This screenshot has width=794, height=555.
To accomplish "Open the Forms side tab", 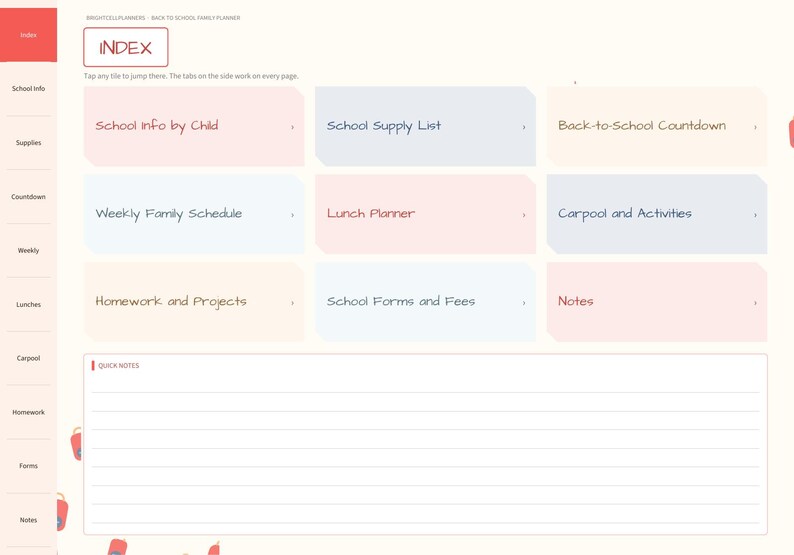I will (x=28, y=466).
